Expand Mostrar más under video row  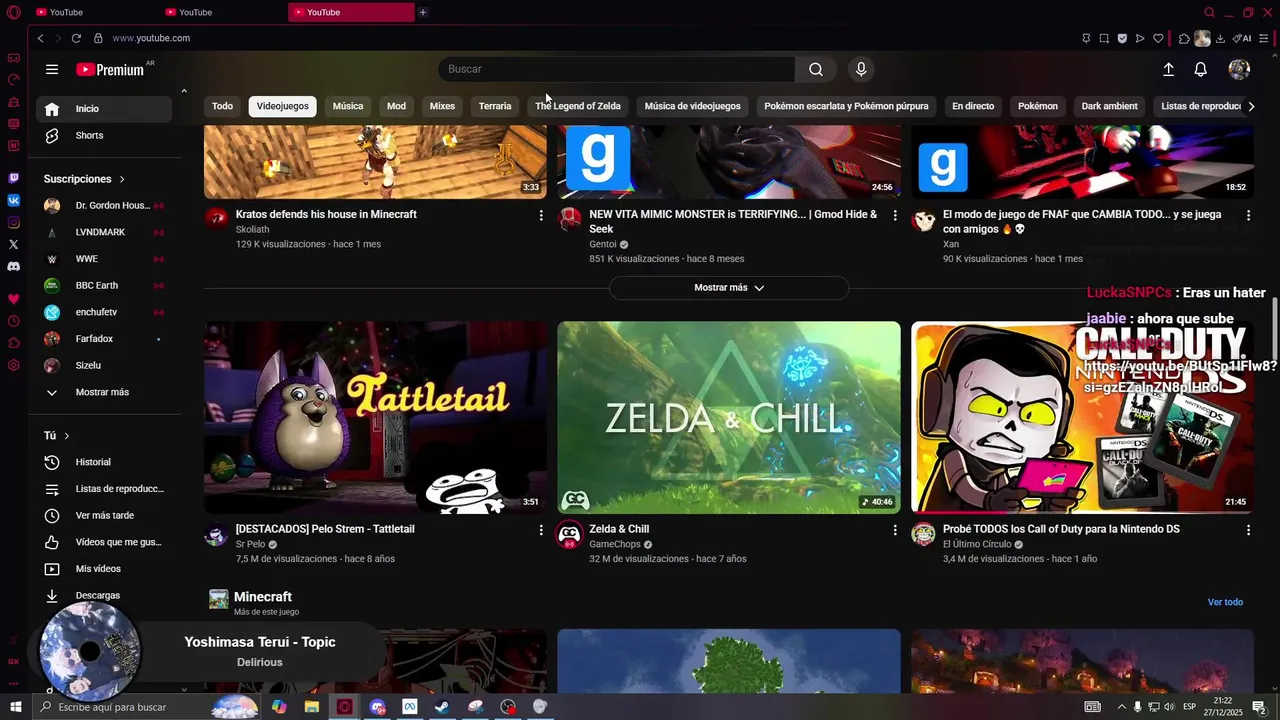(x=729, y=287)
